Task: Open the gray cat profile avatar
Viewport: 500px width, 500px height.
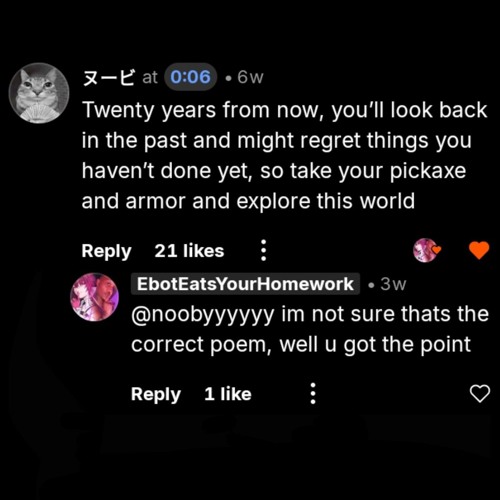Action: click(39, 93)
